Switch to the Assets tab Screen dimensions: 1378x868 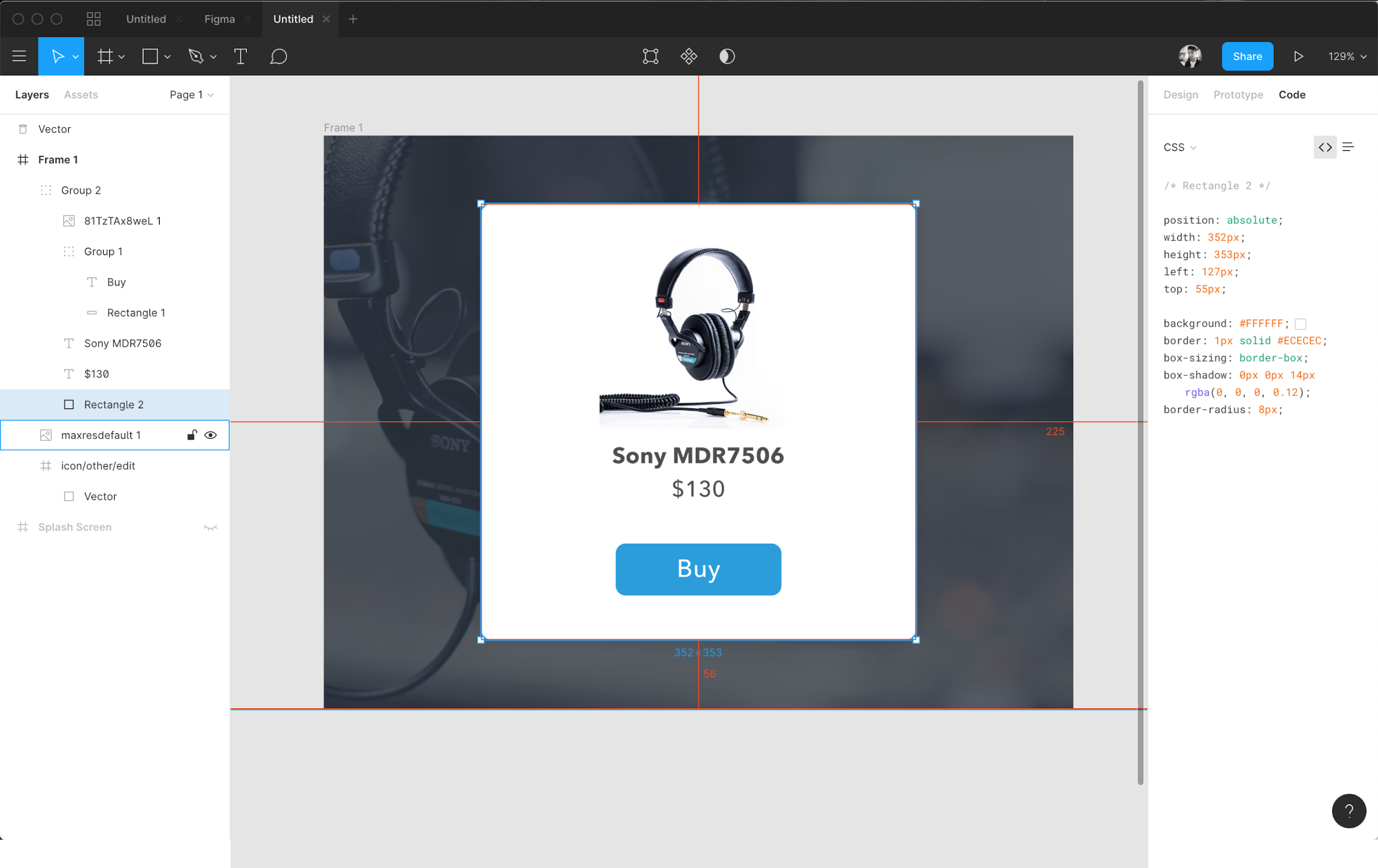pyautogui.click(x=80, y=95)
